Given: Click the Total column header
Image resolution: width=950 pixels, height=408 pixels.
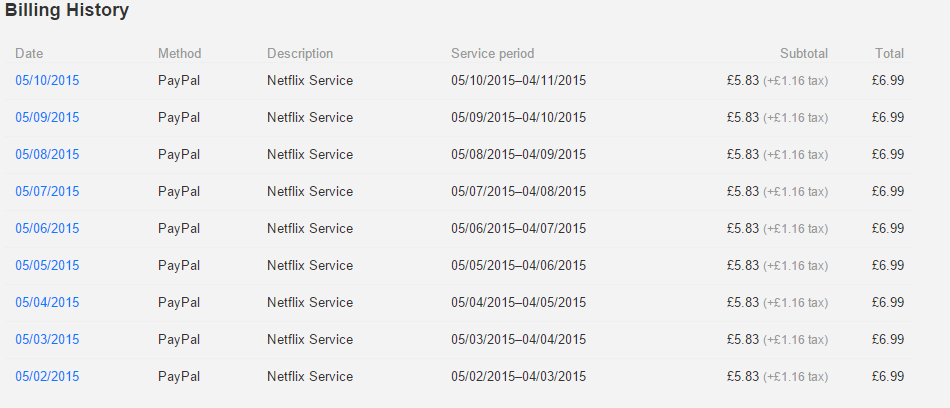Looking at the screenshot, I should click(x=889, y=53).
